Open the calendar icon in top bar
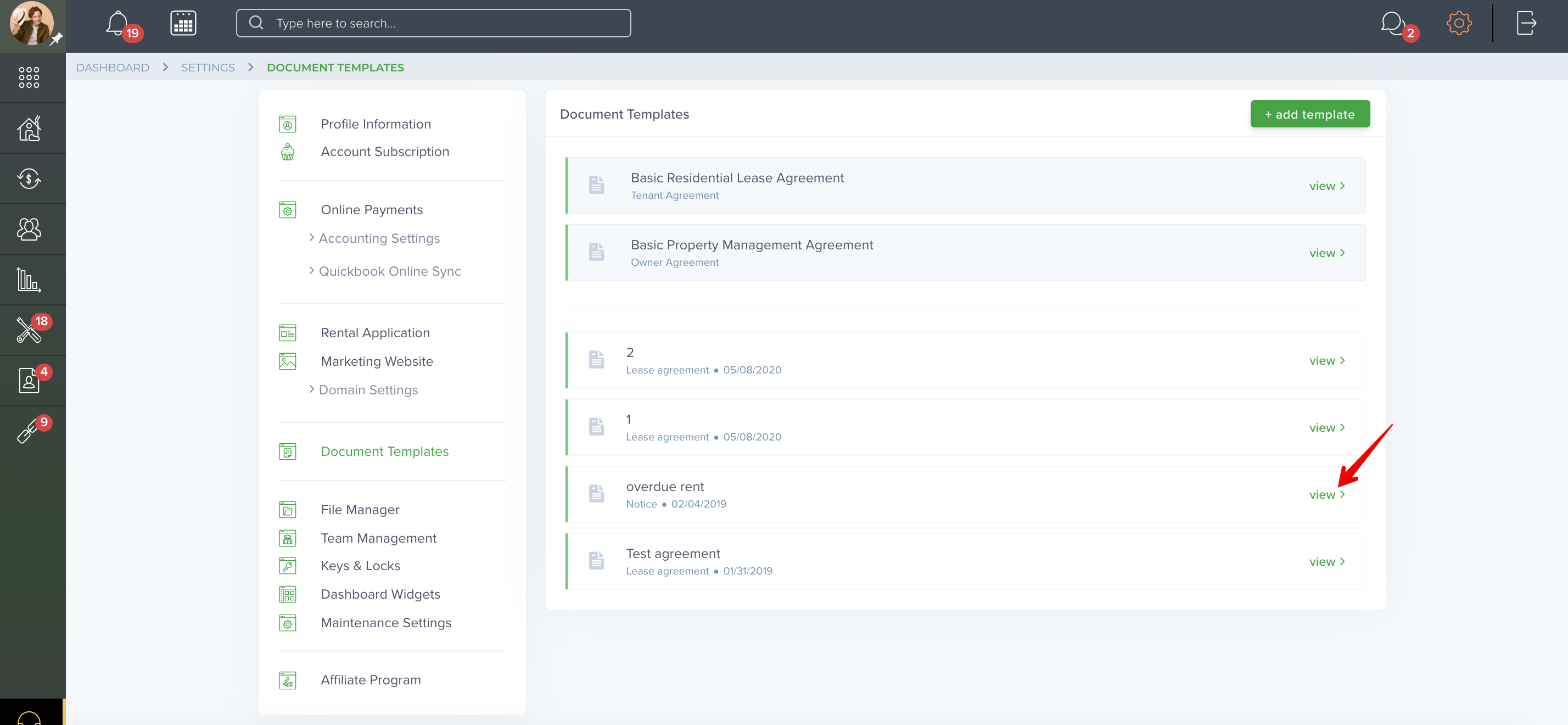Viewport: 1568px width, 725px height. coord(183,24)
